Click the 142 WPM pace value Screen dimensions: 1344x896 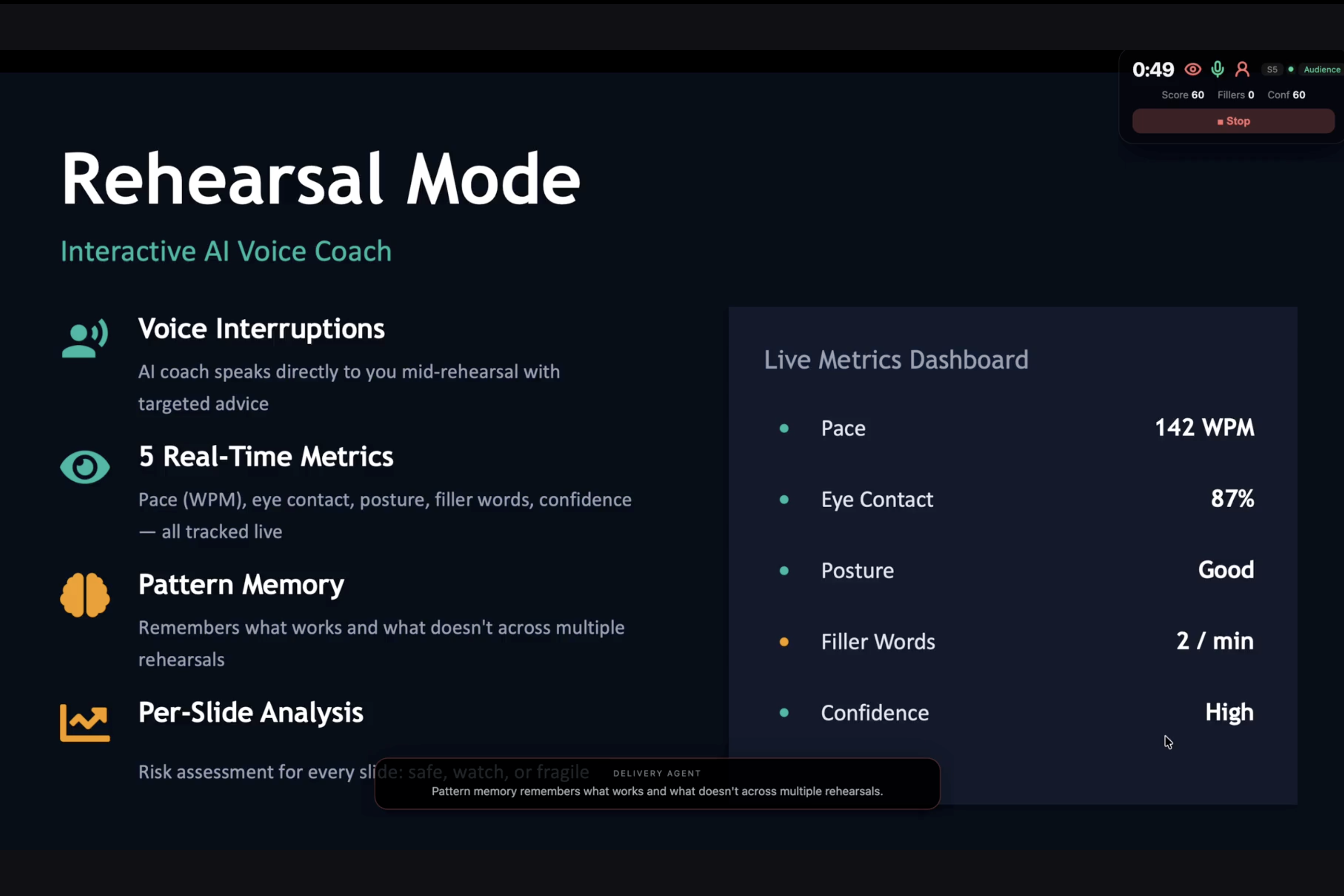(1204, 428)
